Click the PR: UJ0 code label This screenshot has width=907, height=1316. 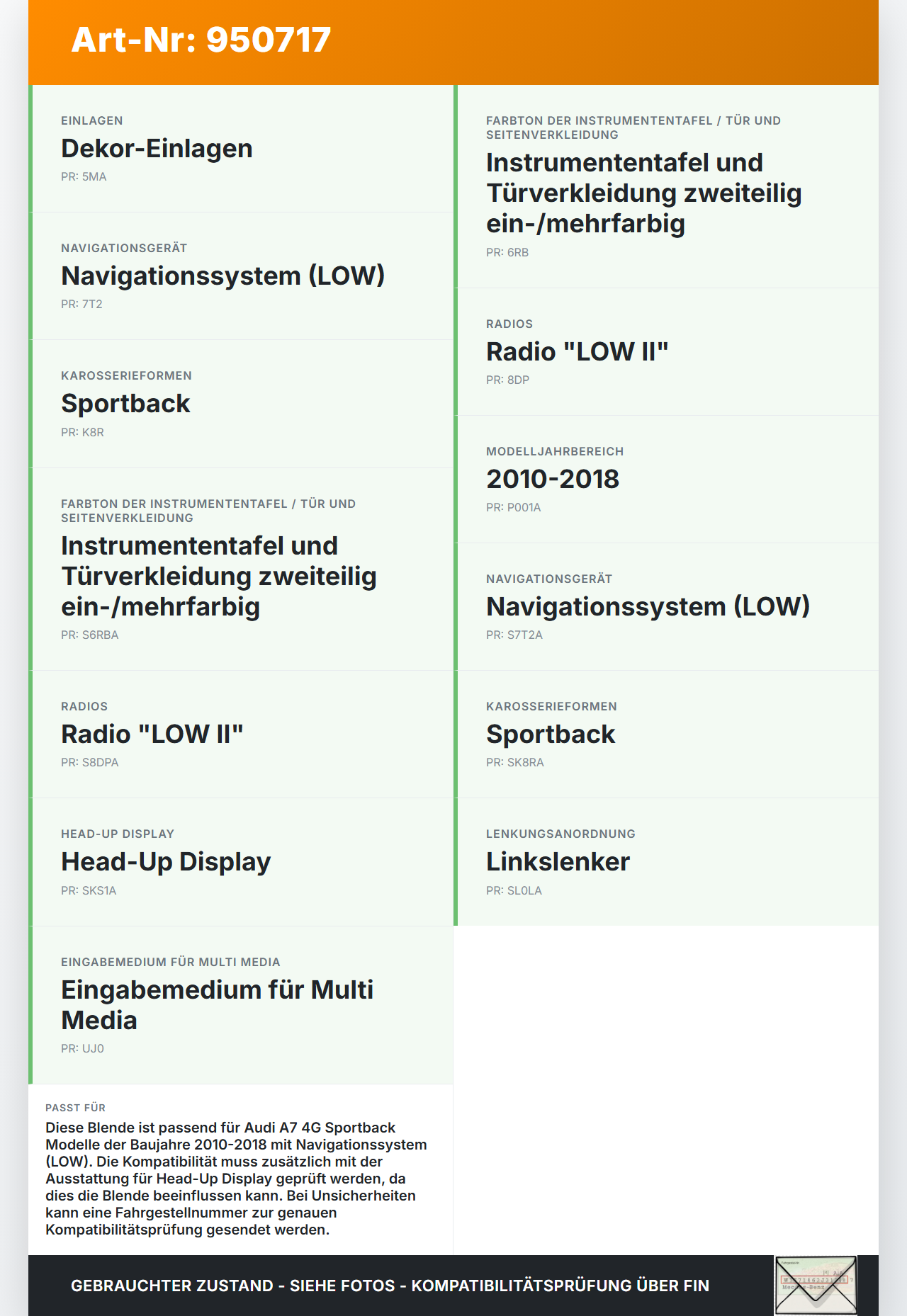pyautogui.click(x=82, y=1048)
